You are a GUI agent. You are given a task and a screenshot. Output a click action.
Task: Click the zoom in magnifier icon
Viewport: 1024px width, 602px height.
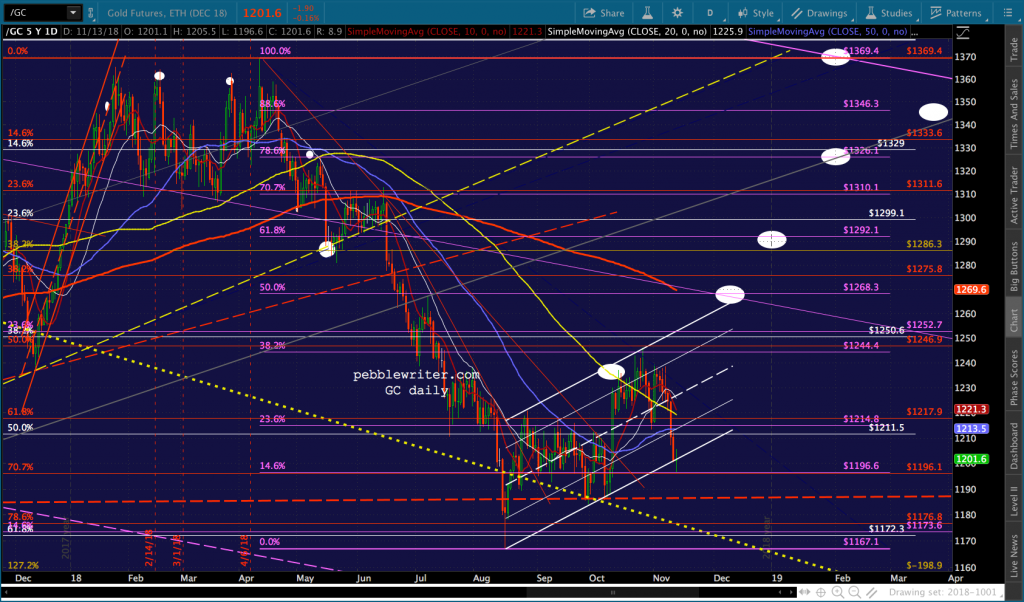pyautogui.click(x=838, y=592)
